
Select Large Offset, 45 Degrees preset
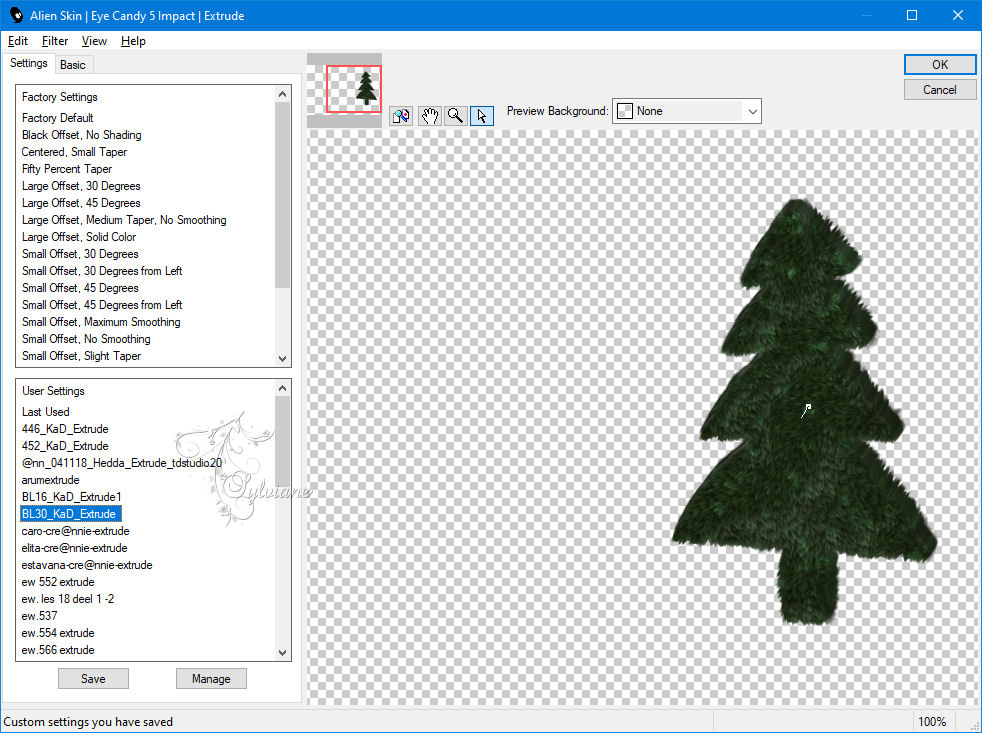pyautogui.click(x=81, y=203)
